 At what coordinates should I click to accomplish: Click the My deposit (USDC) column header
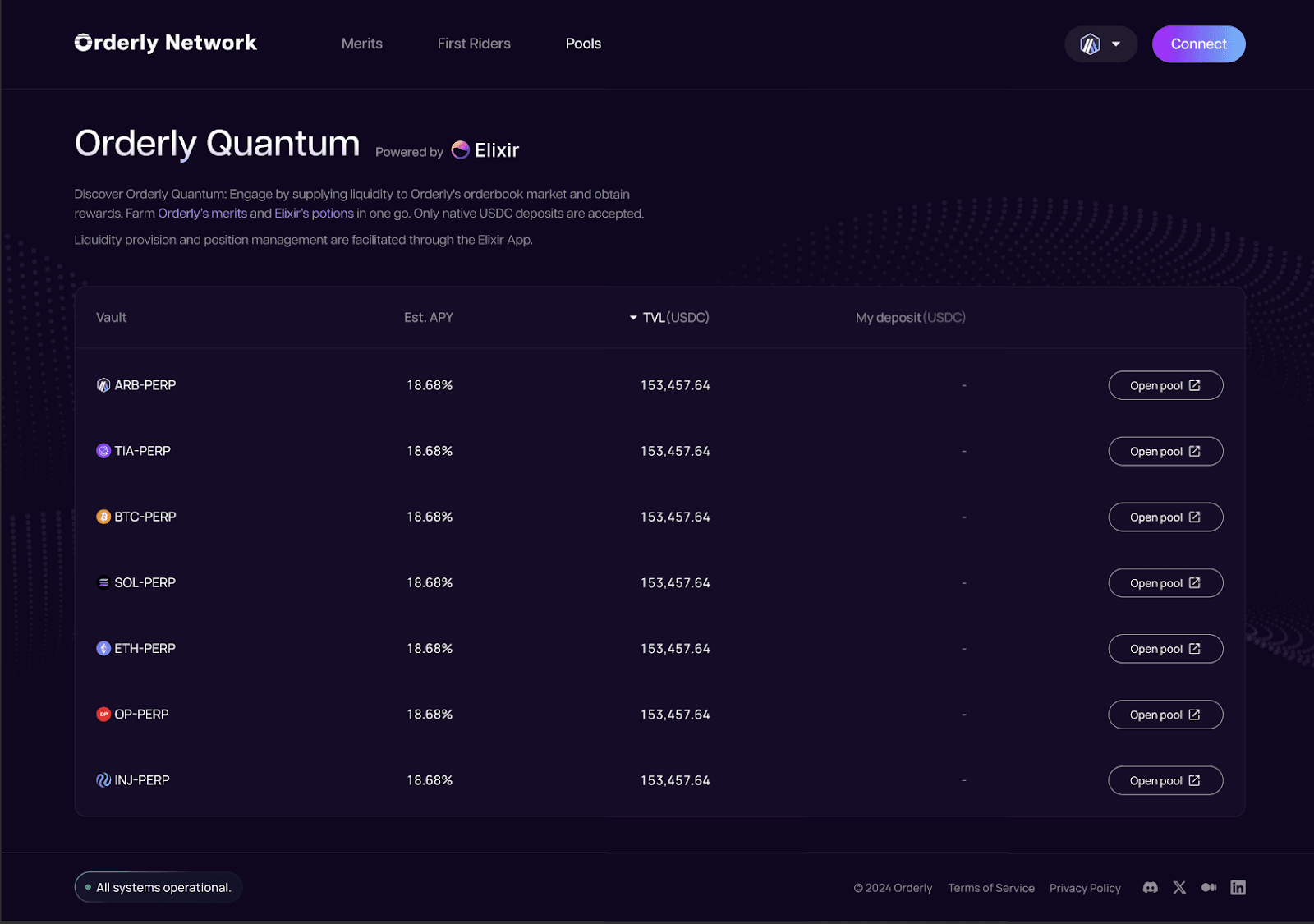click(x=911, y=317)
